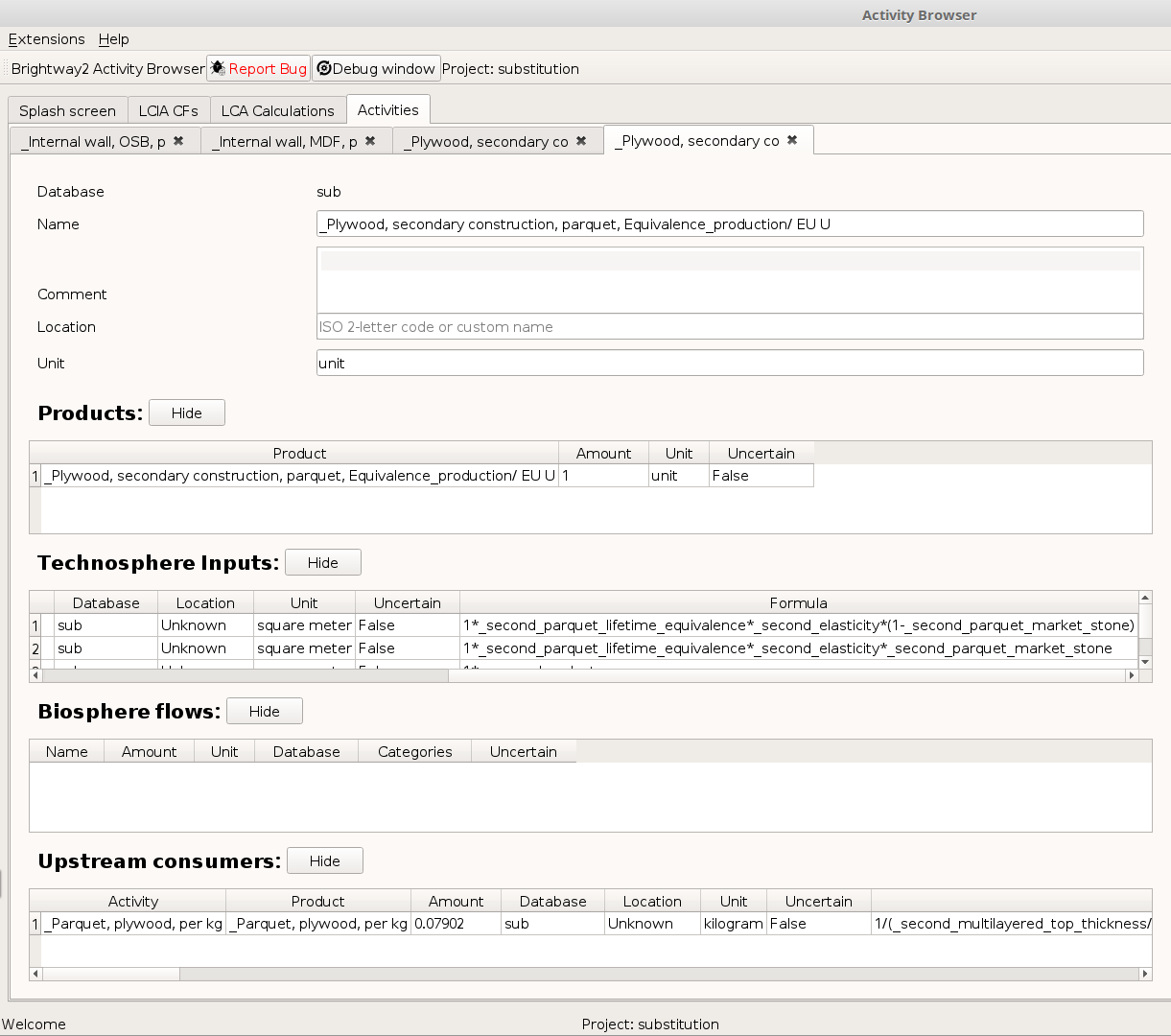The height and width of the screenshot is (1036, 1171).
Task: Hide the Technosphere Inputs table
Action: click(x=322, y=562)
